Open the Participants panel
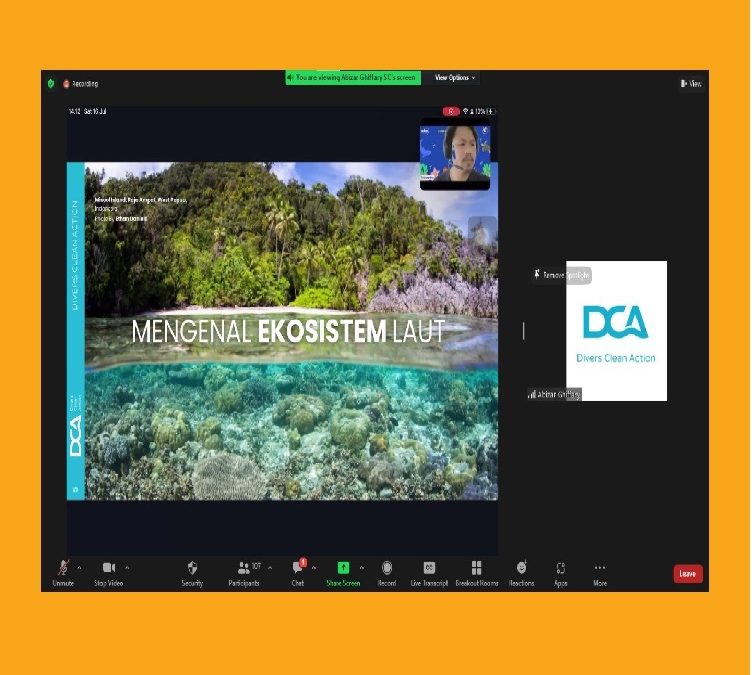Image resolution: width=752 pixels, height=675 pixels. click(x=244, y=573)
